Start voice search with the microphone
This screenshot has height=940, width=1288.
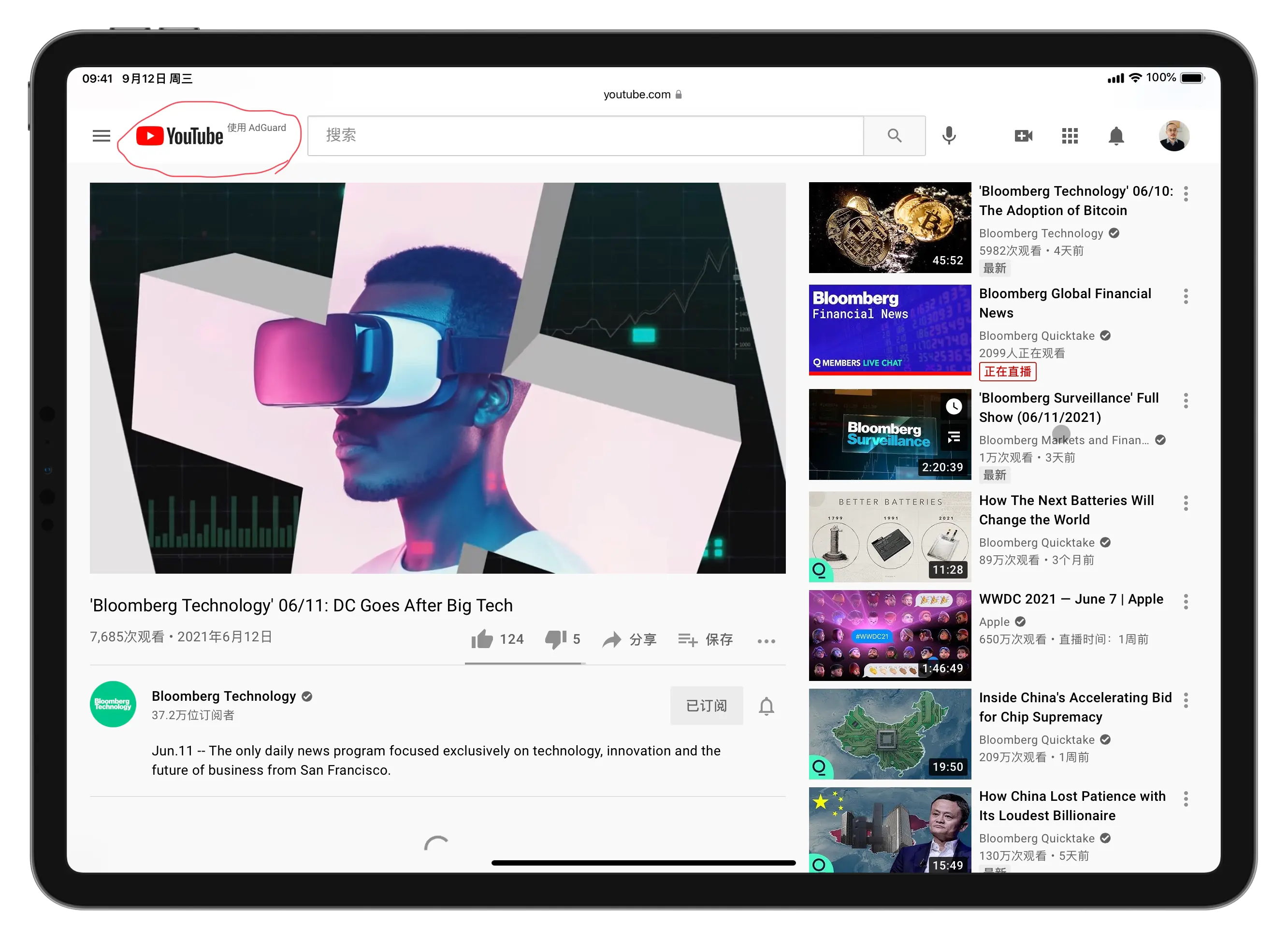click(x=949, y=135)
